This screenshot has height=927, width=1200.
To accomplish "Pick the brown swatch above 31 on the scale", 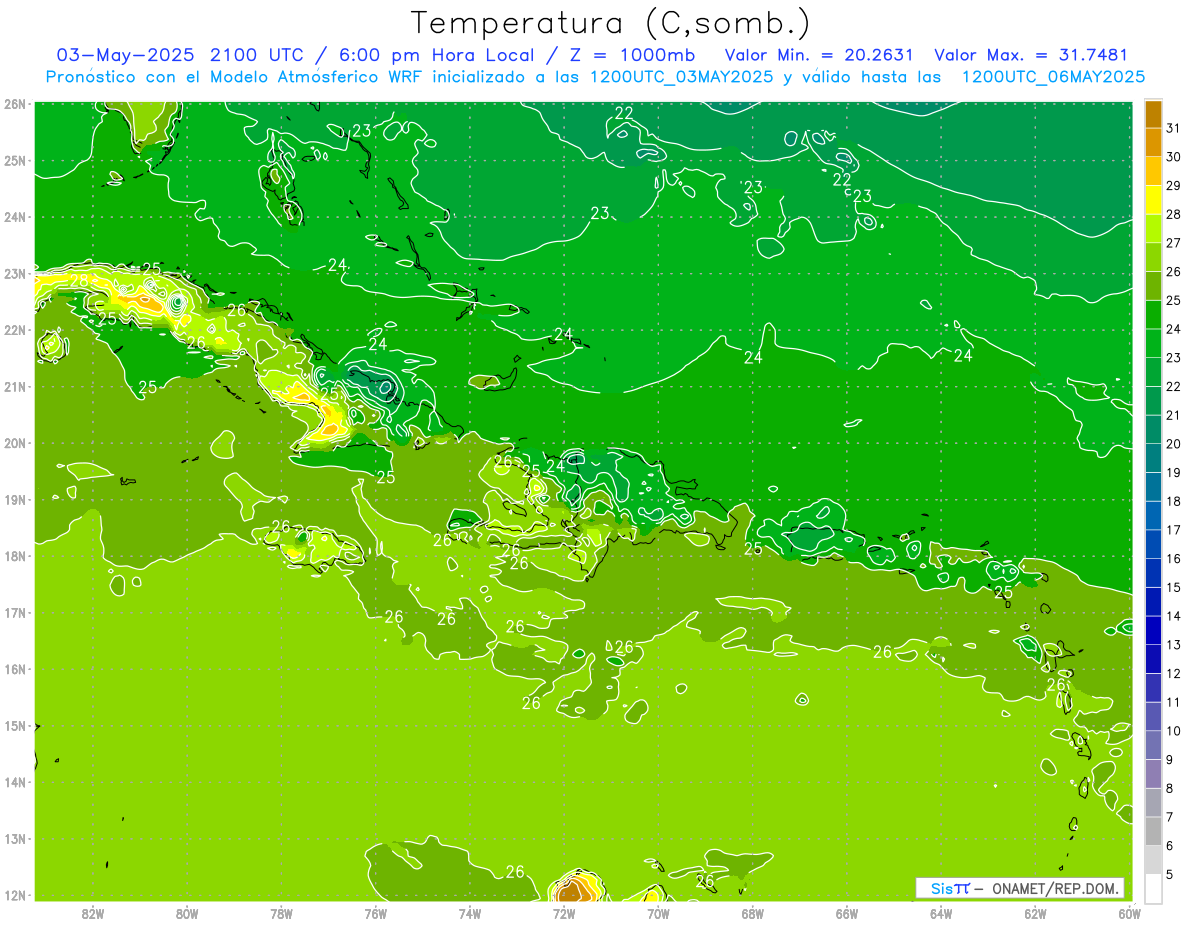I will click(1153, 114).
